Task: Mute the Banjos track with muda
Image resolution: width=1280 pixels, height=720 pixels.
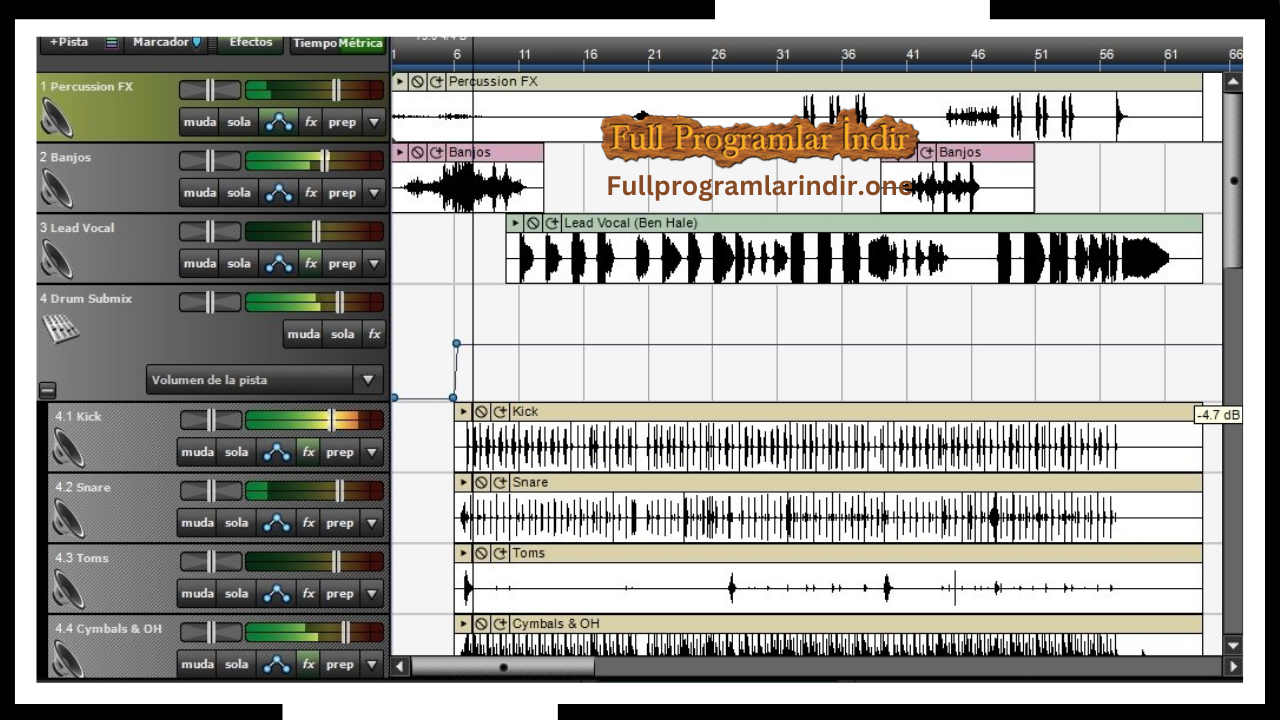Action: point(200,192)
